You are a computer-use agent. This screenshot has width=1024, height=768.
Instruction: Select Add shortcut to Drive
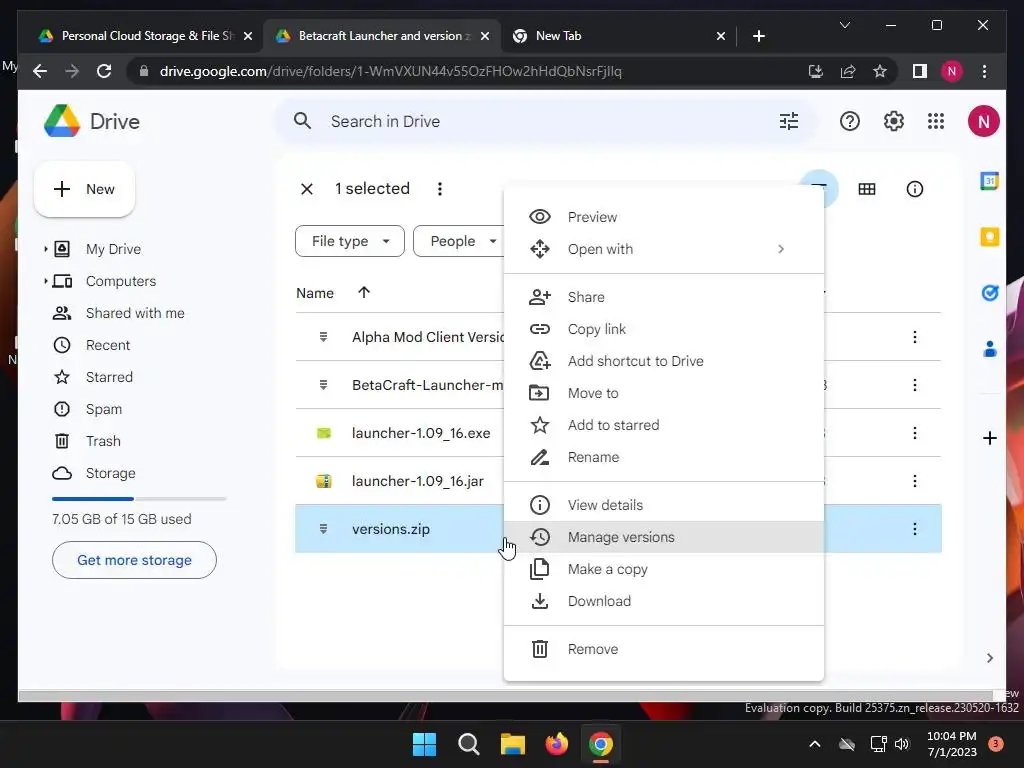[664, 361]
